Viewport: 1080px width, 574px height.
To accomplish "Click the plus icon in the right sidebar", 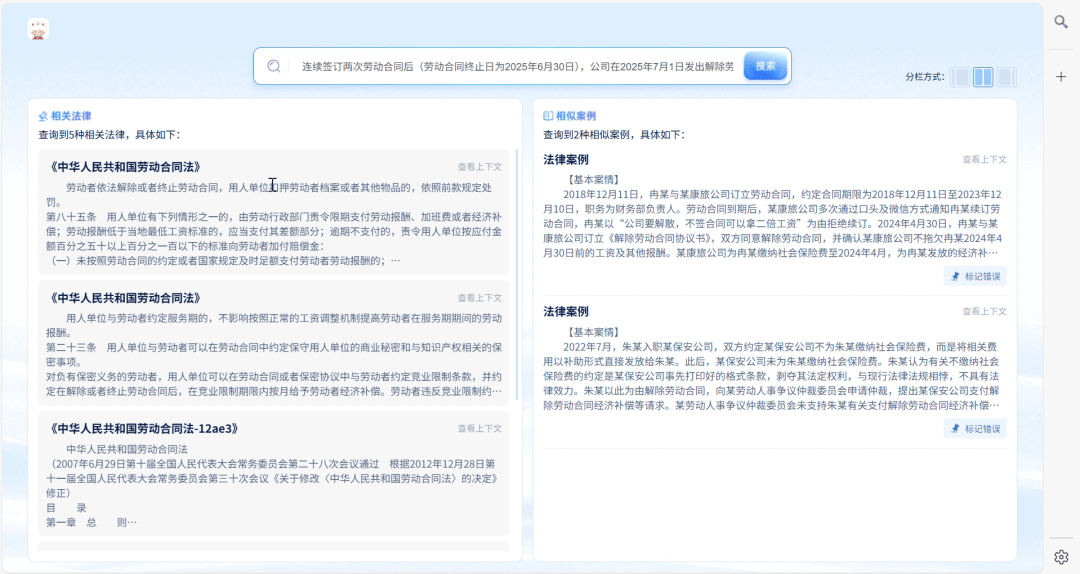I will (1061, 77).
